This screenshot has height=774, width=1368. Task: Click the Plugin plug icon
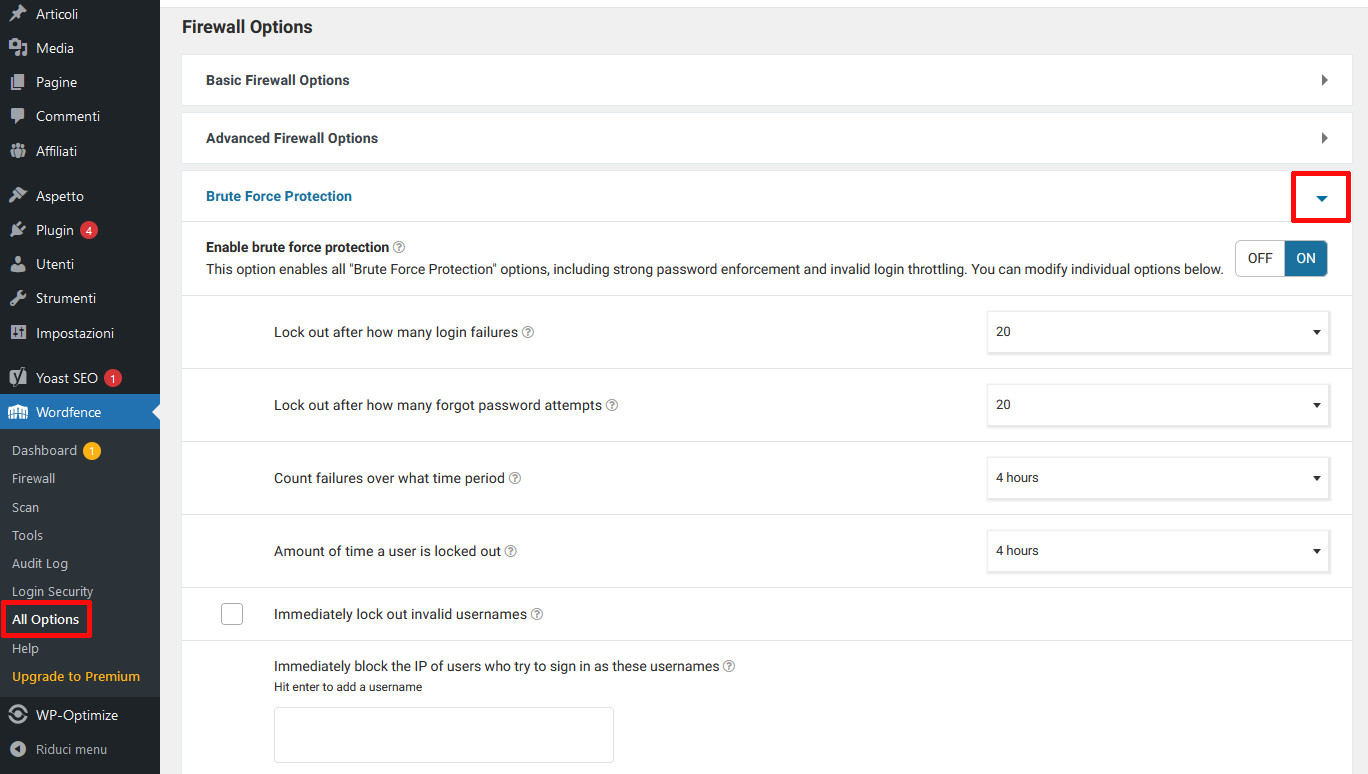coord(18,230)
